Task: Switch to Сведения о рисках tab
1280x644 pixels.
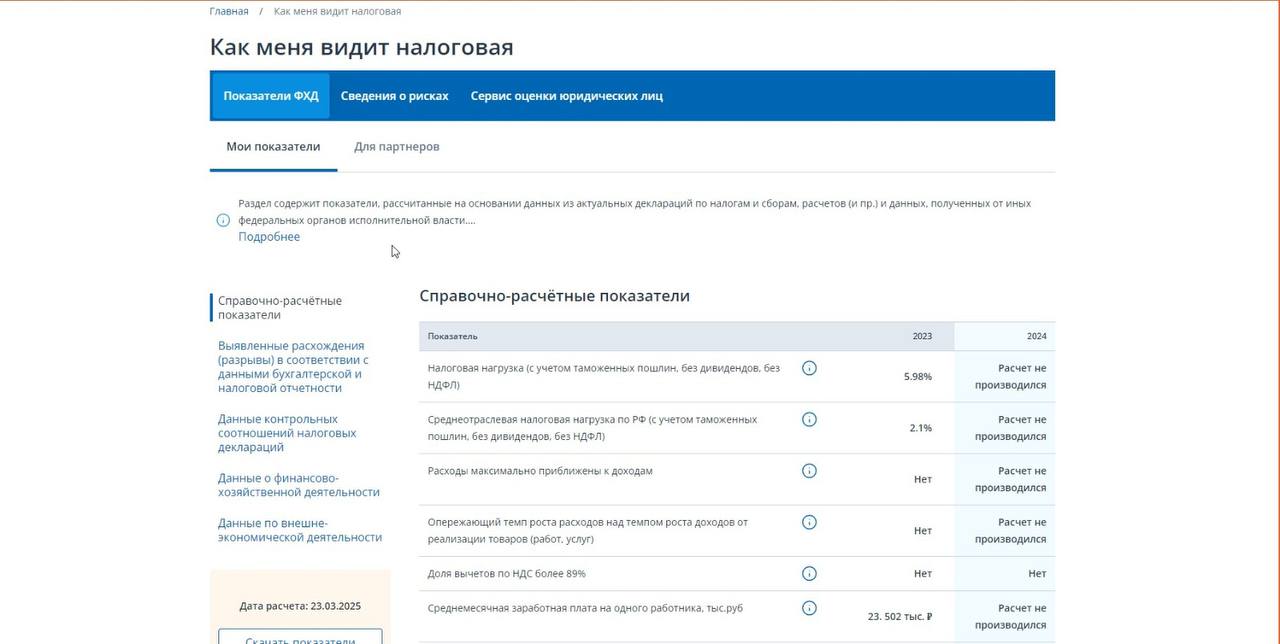Action: pos(394,96)
